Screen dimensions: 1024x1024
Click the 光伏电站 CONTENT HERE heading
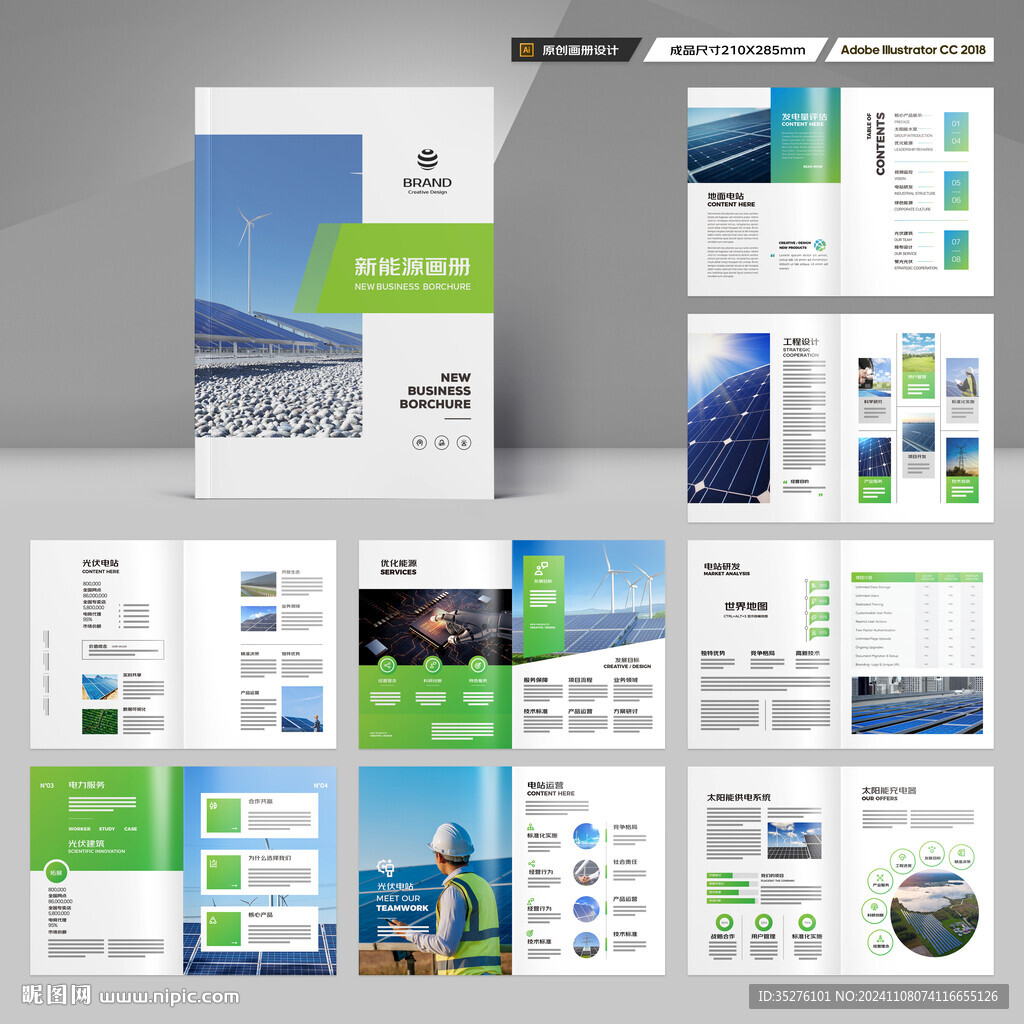[101, 566]
